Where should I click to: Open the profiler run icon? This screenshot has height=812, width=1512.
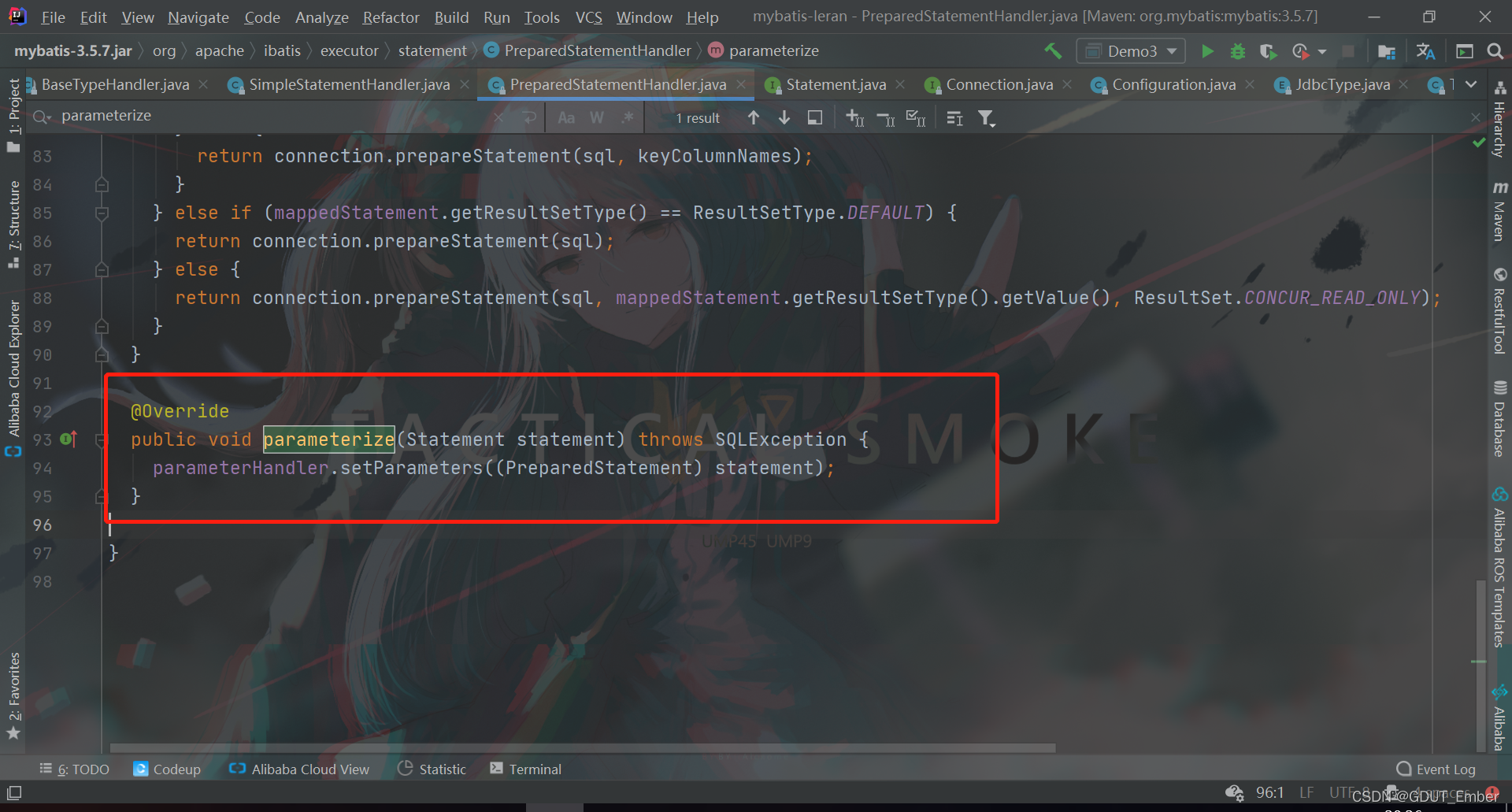[1300, 51]
